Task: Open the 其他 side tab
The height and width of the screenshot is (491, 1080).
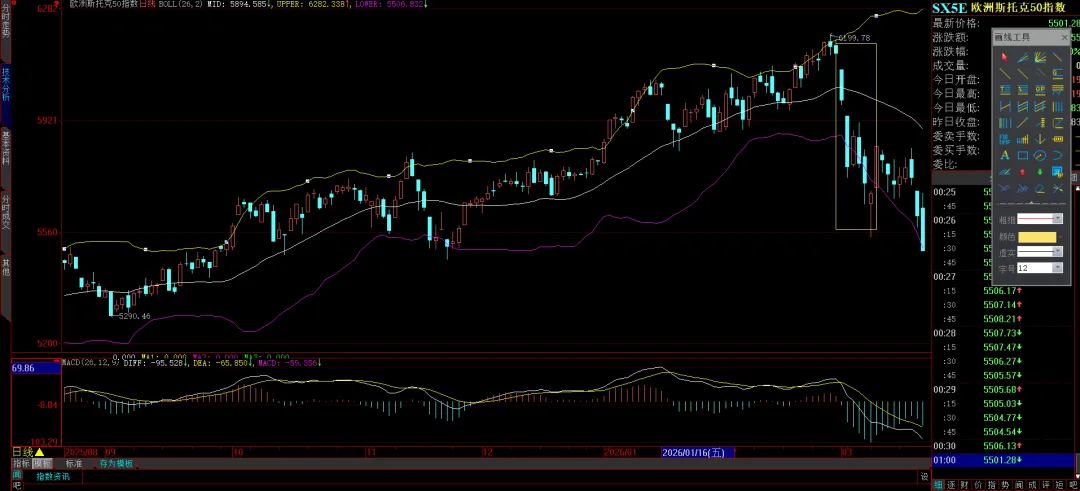Action: coord(6,267)
